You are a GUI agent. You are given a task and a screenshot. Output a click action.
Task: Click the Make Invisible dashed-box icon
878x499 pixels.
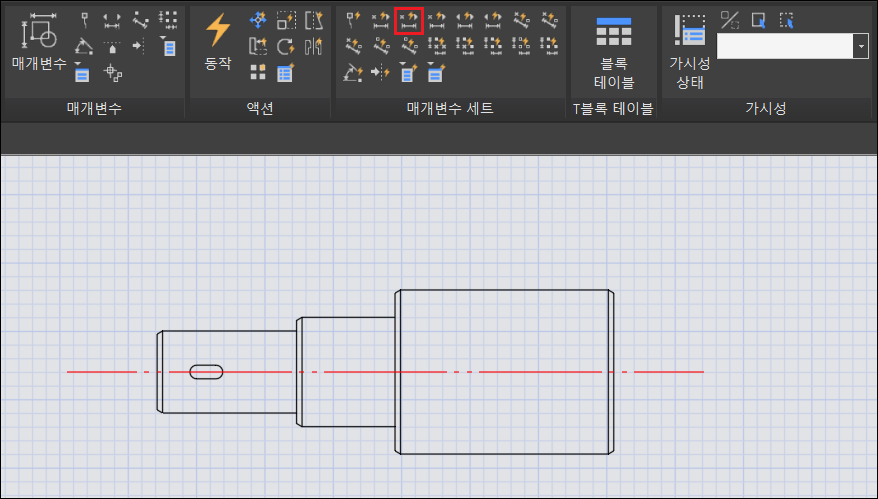(786, 21)
